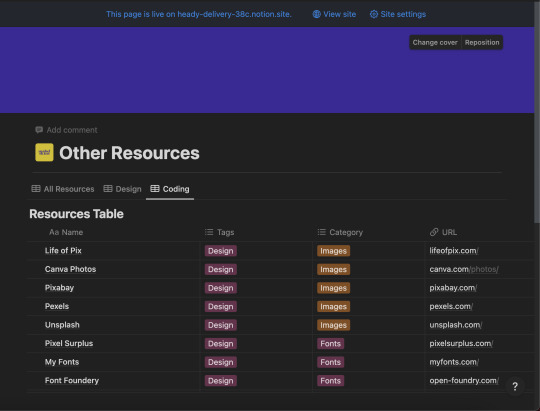540x411 pixels.
Task: Click the Change cover button
Action: [435, 42]
